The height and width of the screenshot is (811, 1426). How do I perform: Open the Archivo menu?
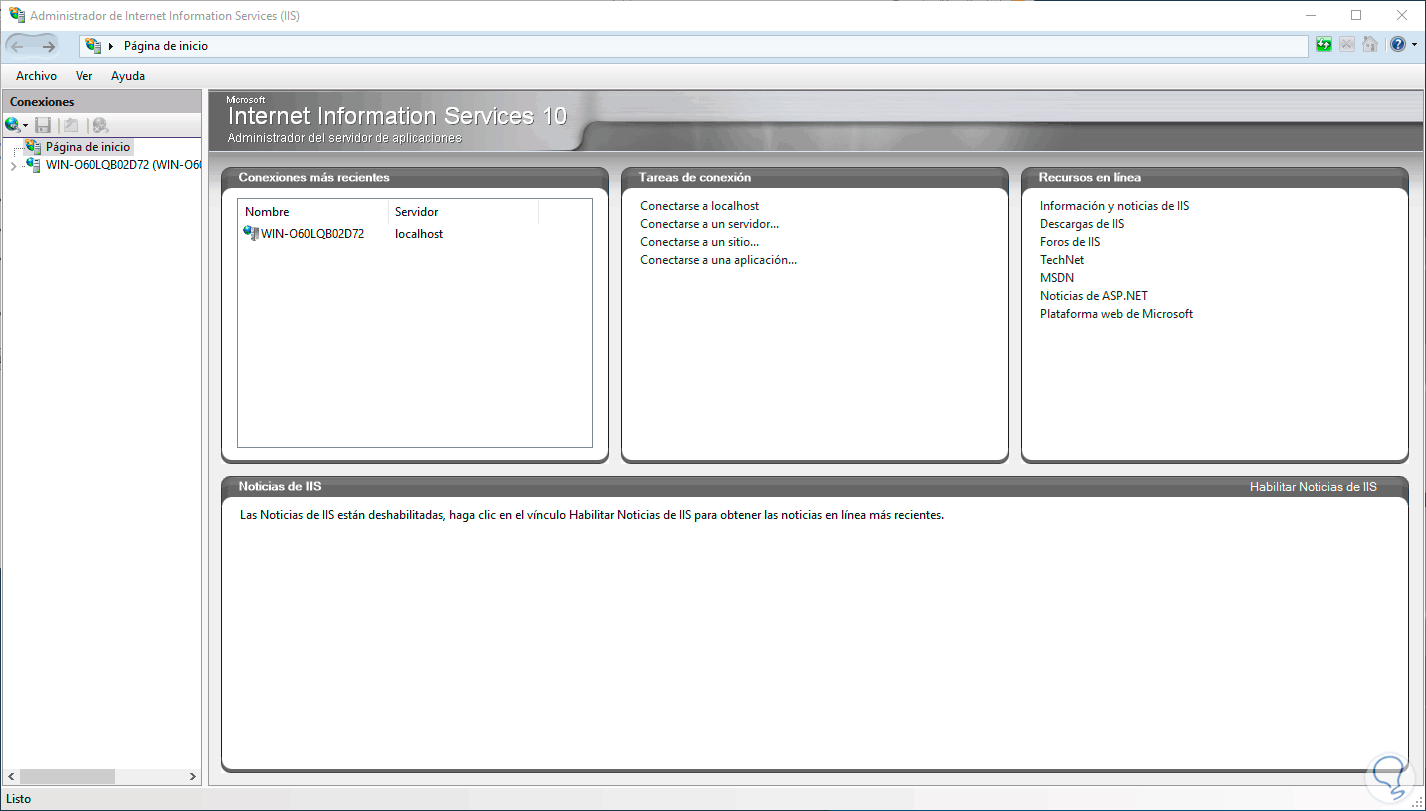[36, 76]
